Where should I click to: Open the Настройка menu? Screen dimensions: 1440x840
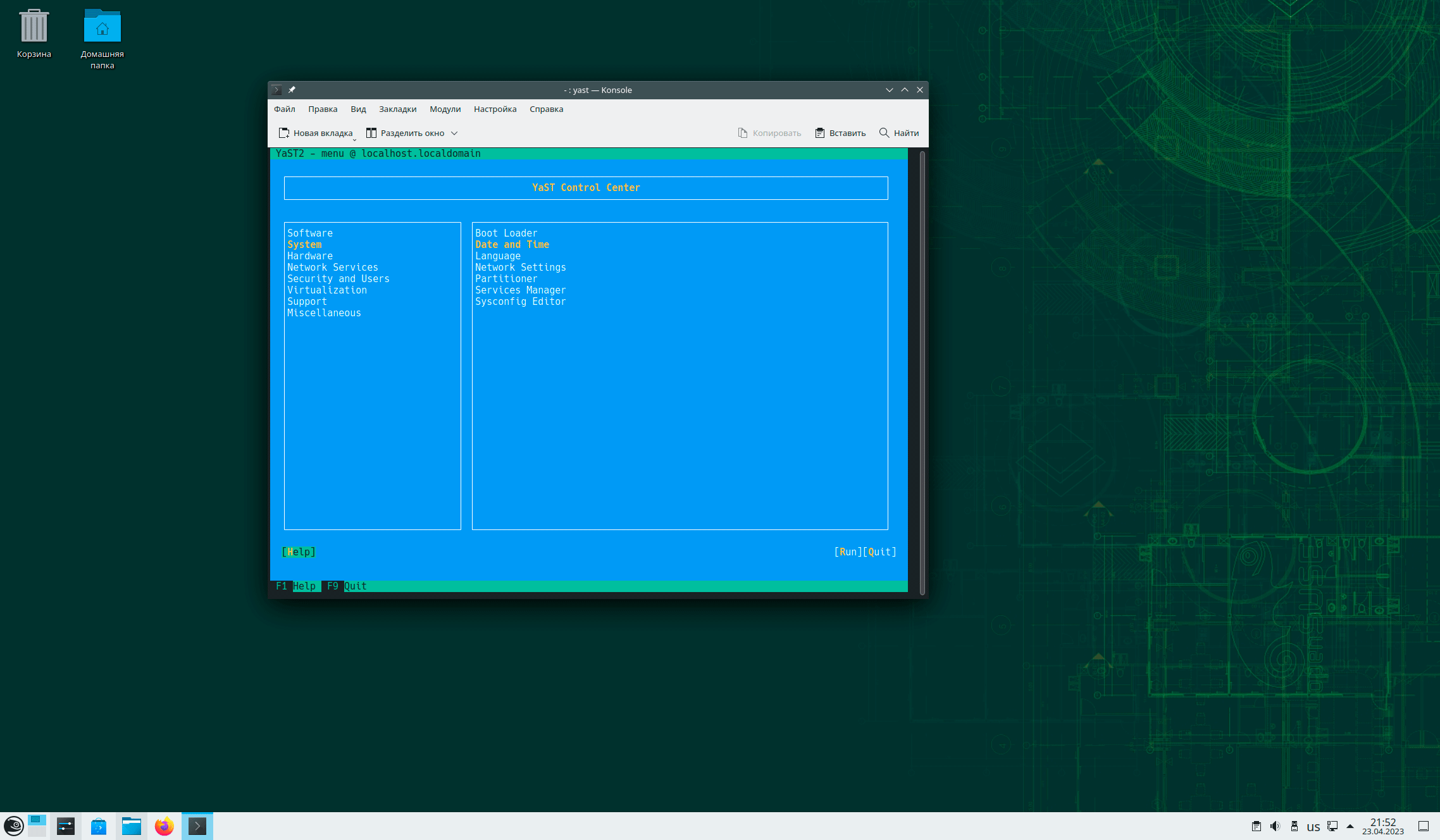[x=495, y=109]
